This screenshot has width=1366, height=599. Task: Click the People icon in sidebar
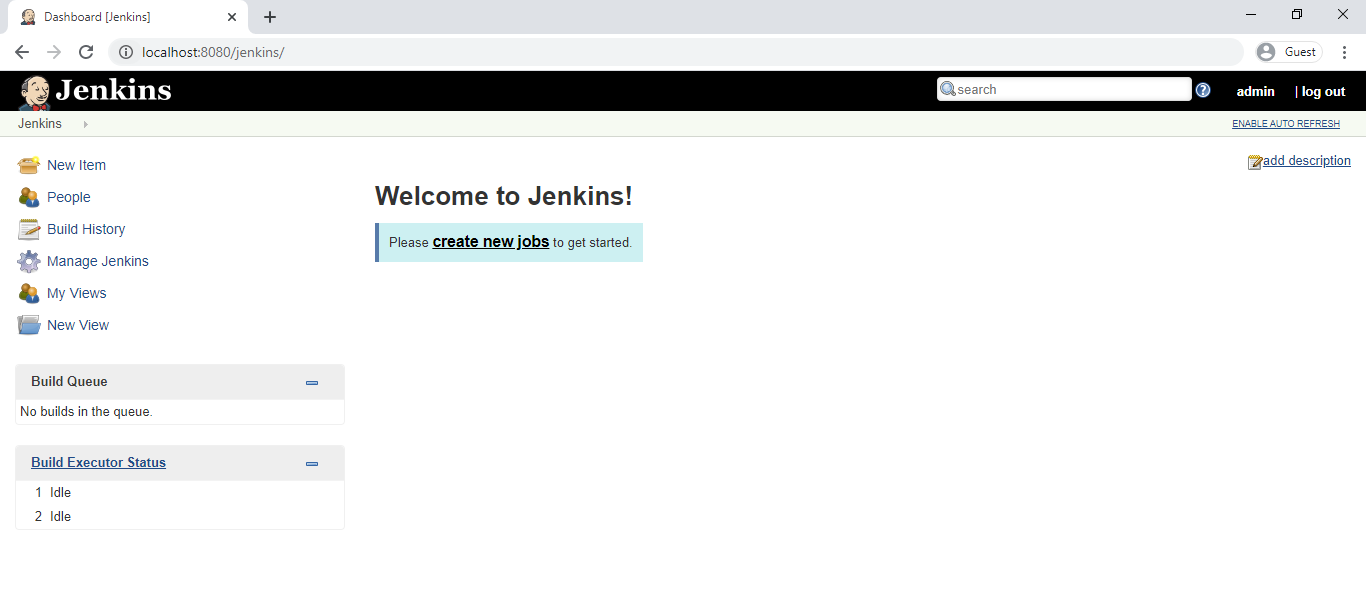click(29, 197)
